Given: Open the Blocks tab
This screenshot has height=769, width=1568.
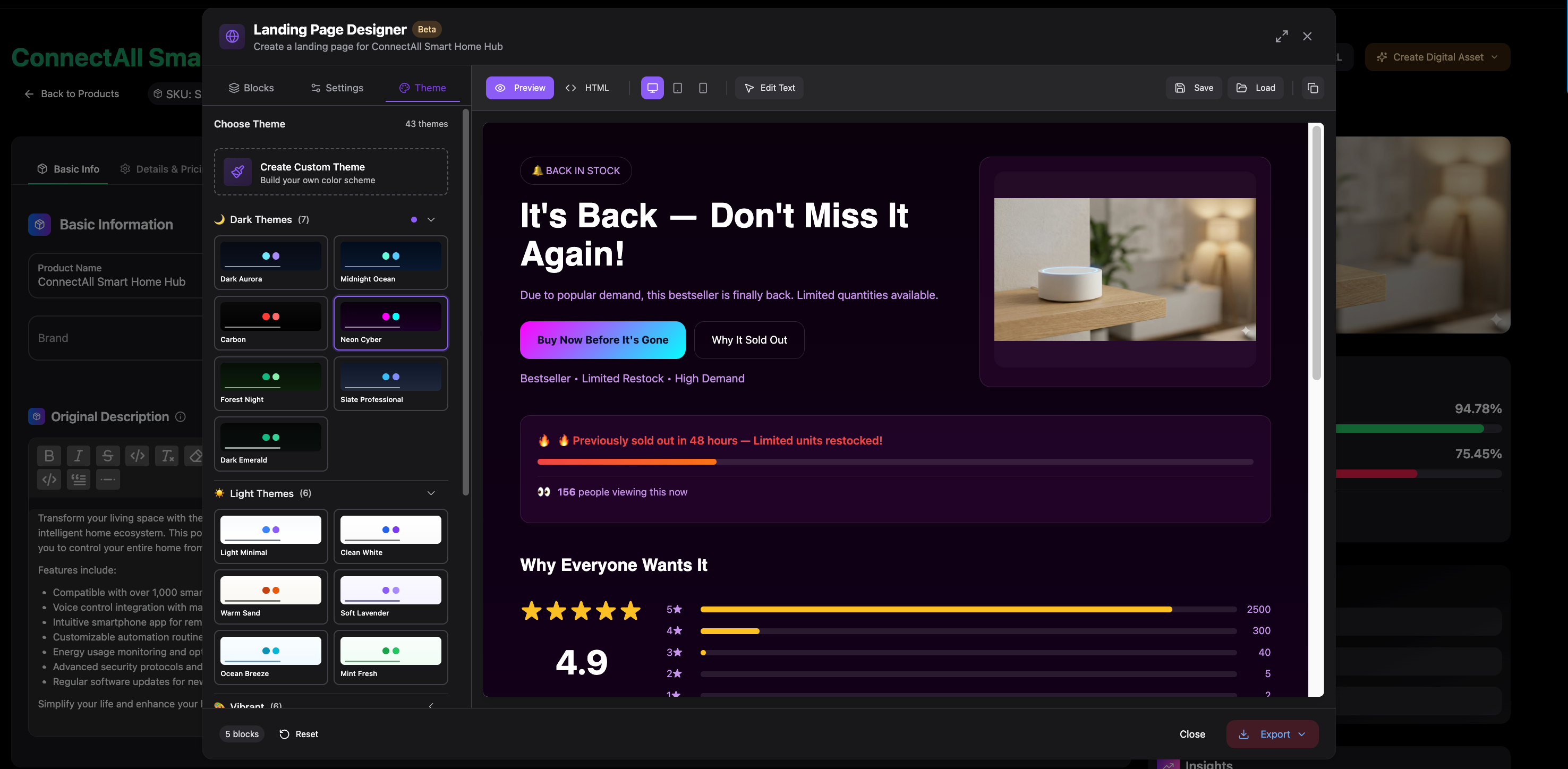Looking at the screenshot, I should [251, 88].
